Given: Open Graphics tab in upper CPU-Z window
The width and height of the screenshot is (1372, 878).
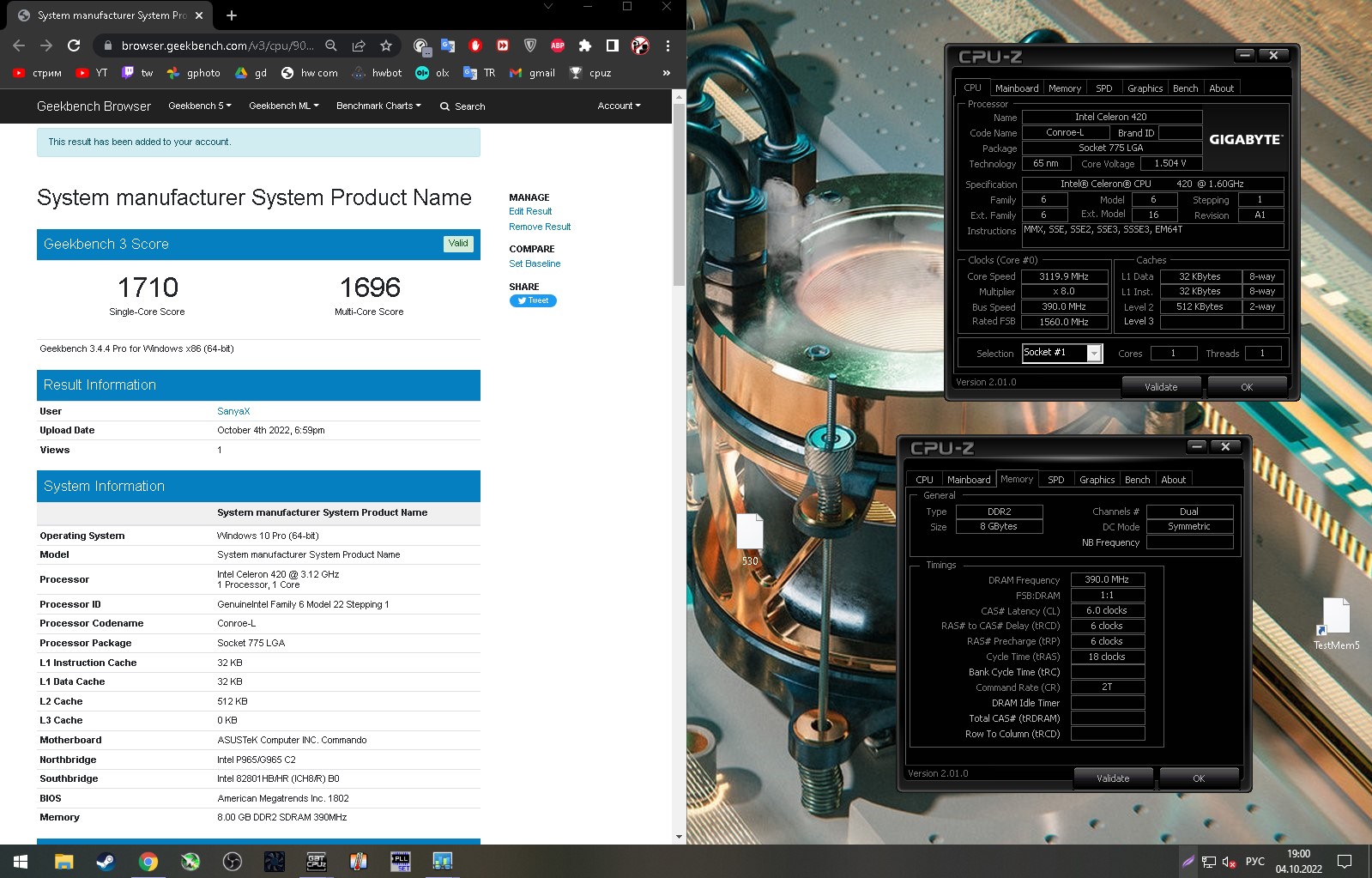Looking at the screenshot, I should point(1145,88).
